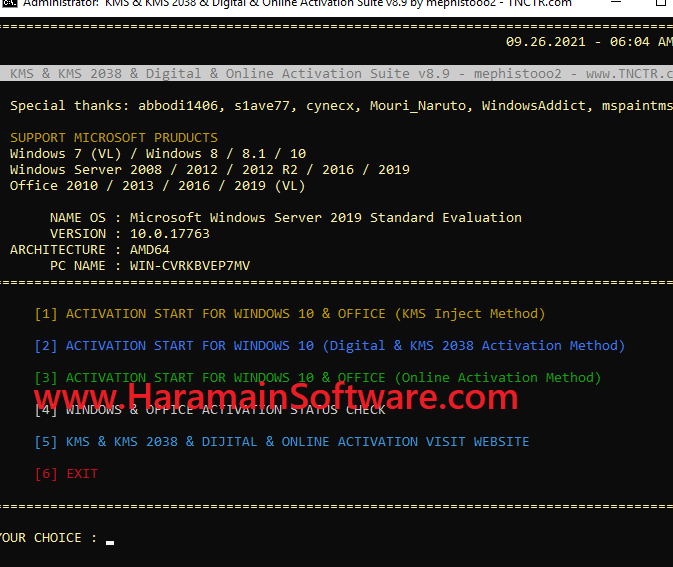Click option [6] EXIT line
This screenshot has width=673, height=567.
tap(67, 474)
